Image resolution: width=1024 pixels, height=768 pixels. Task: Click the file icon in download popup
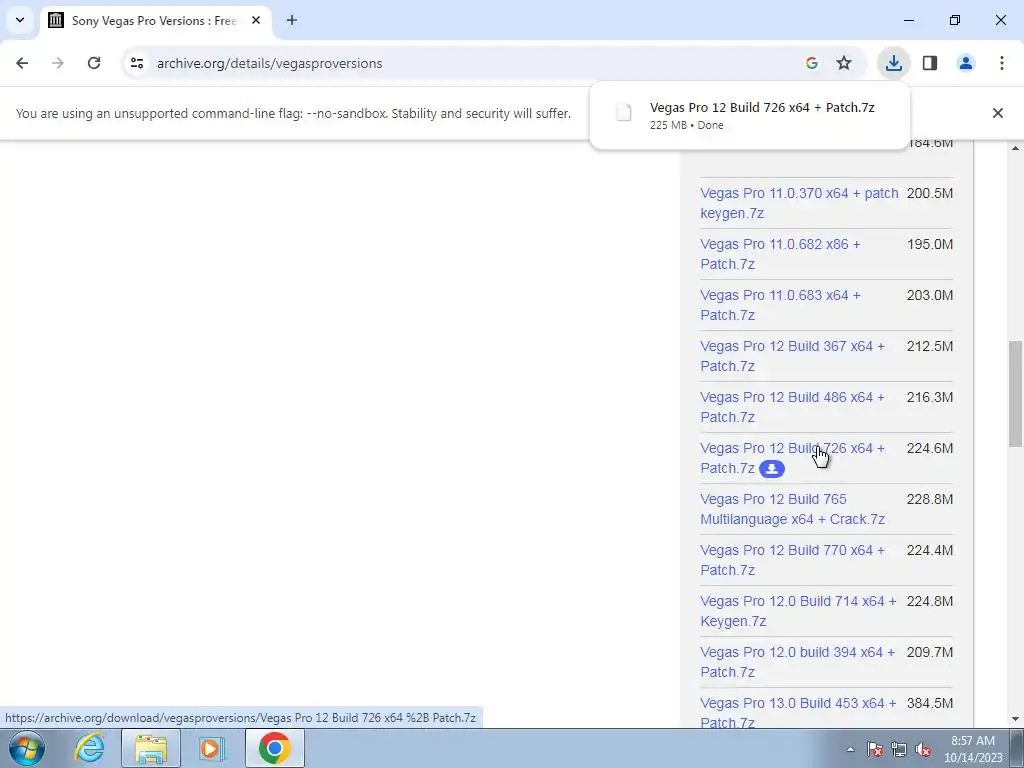click(x=624, y=112)
